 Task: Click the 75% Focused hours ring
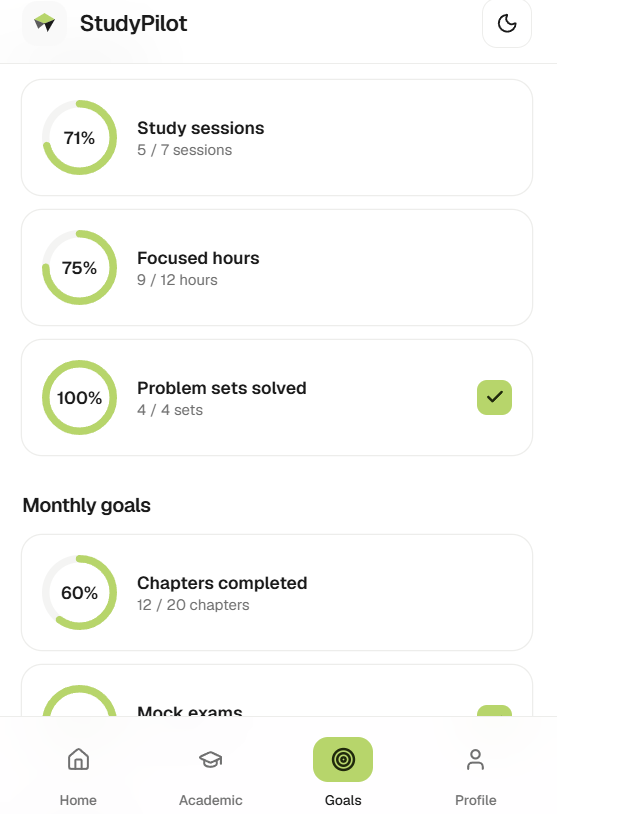(79, 267)
